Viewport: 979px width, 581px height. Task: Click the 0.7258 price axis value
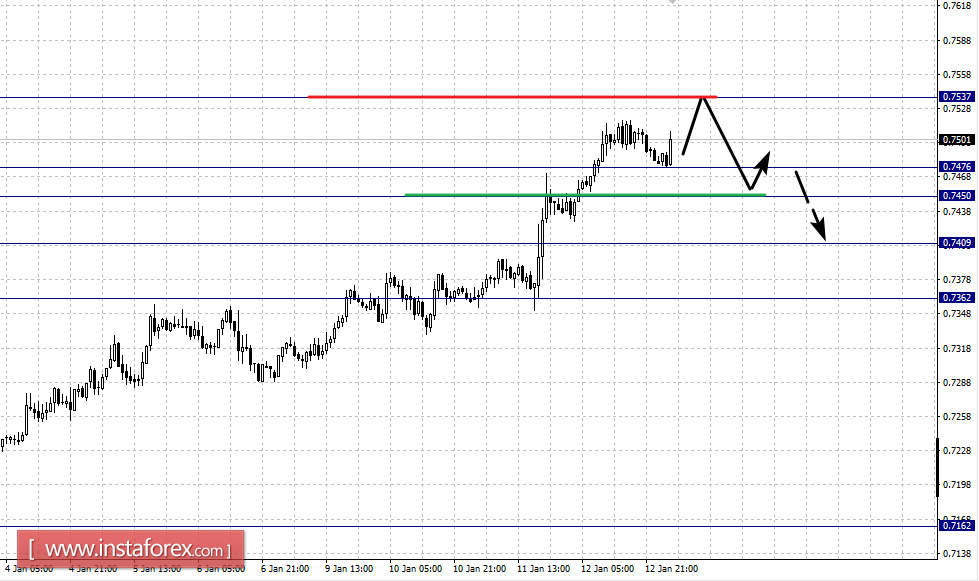pyautogui.click(x=957, y=417)
